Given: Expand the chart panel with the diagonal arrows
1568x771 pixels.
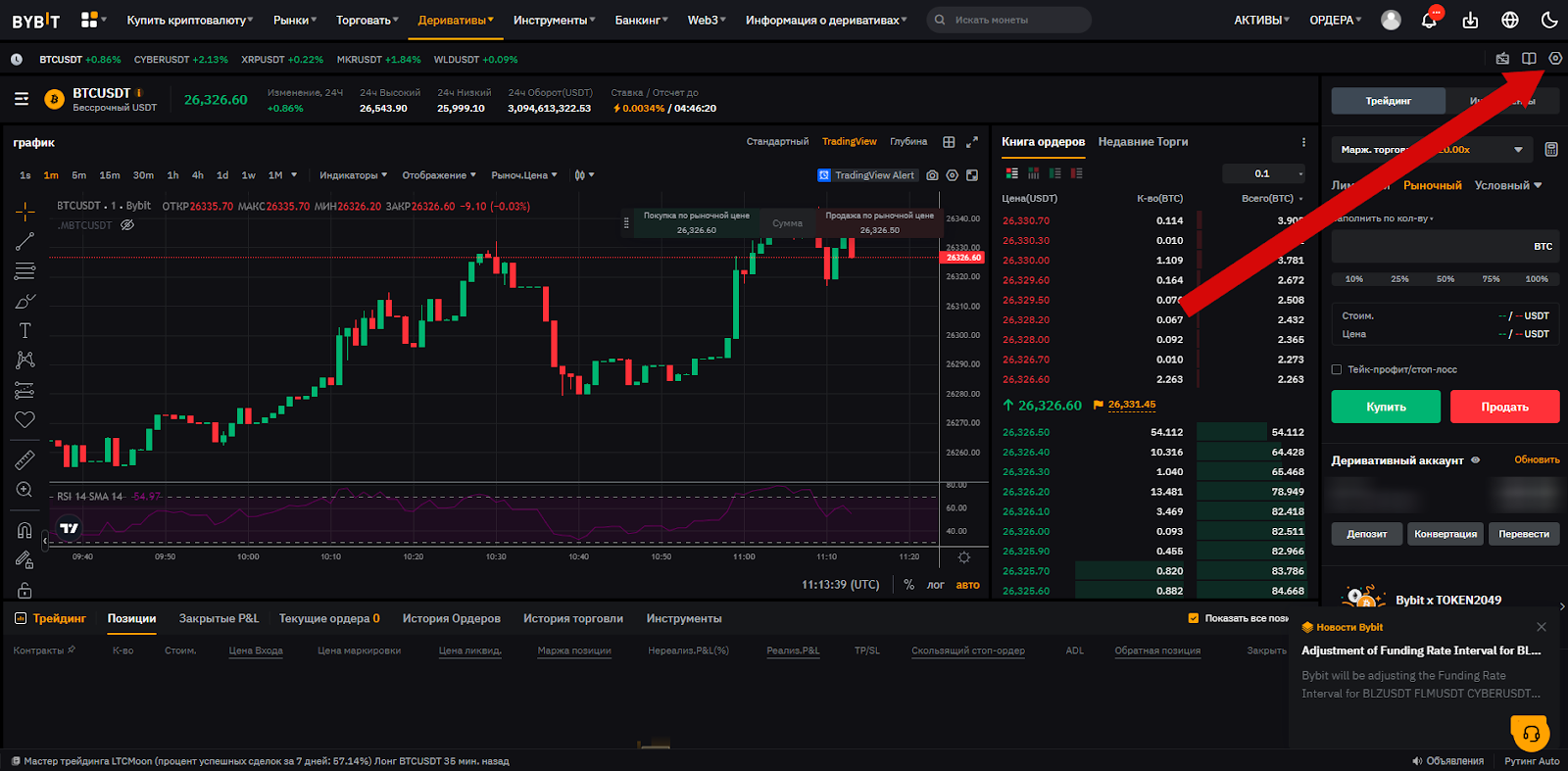Looking at the screenshot, I should tap(972, 142).
